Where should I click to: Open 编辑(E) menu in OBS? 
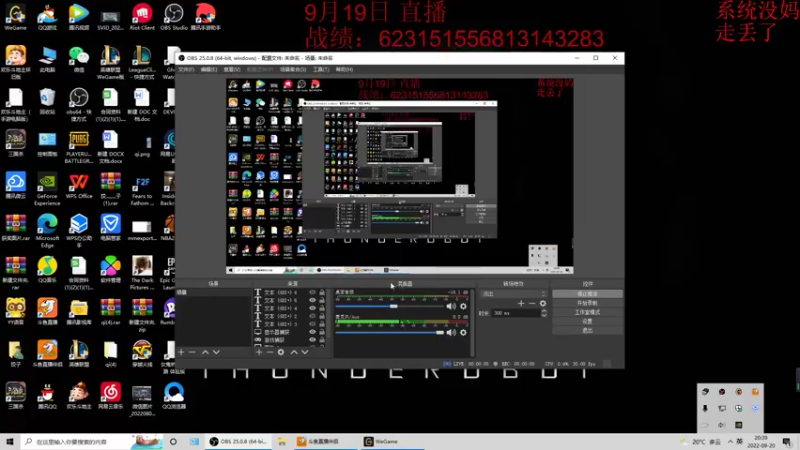coord(209,69)
